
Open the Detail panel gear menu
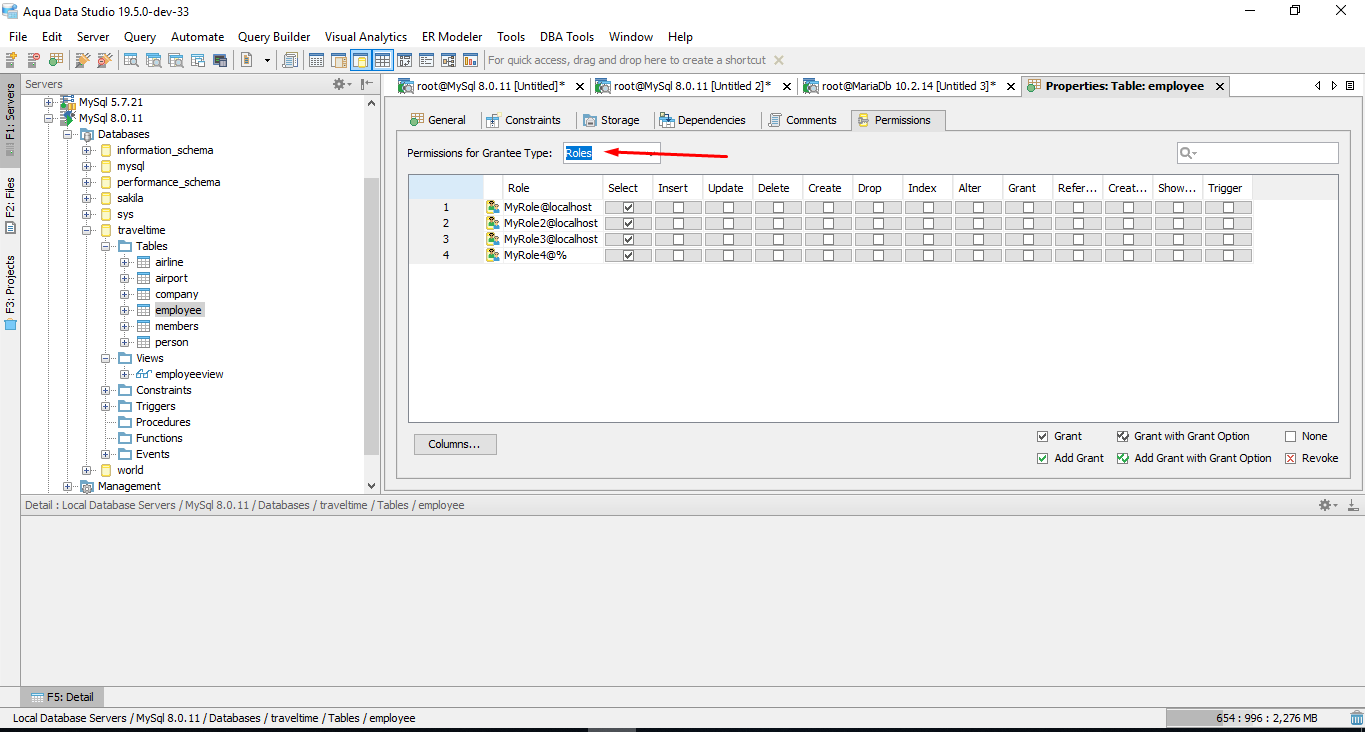1326,505
